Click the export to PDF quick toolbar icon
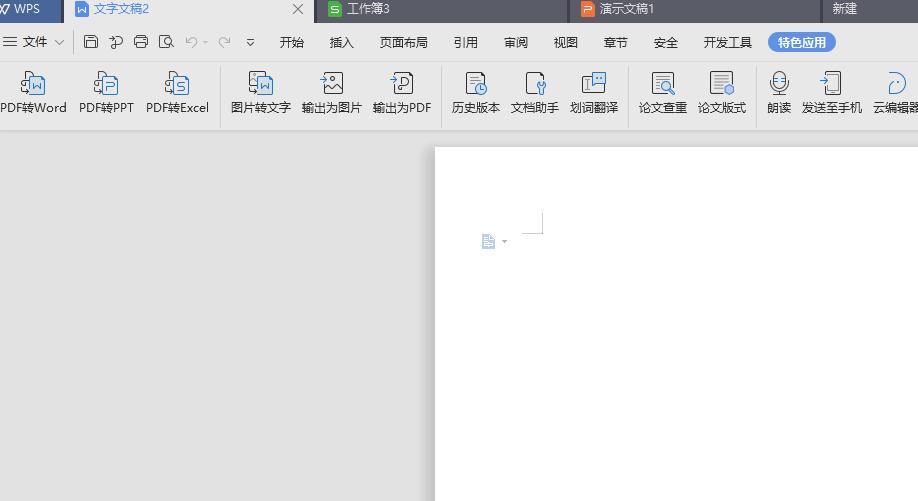The width and height of the screenshot is (918, 501). [116, 42]
